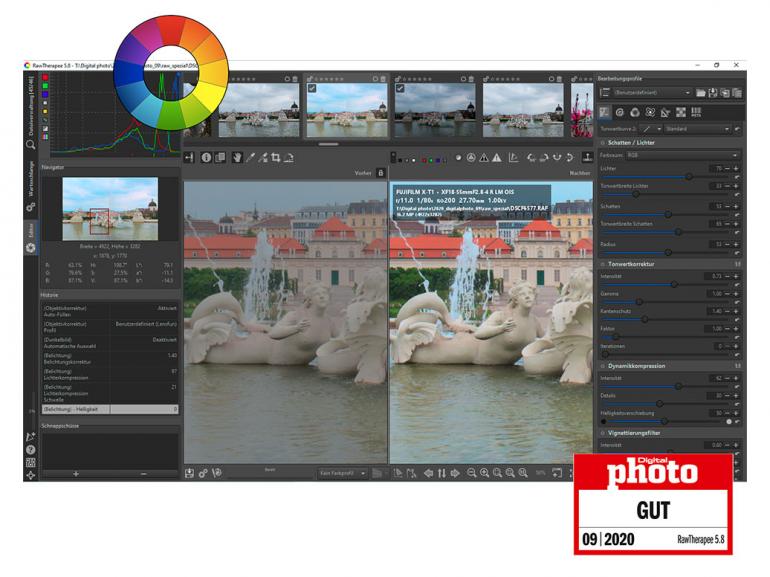Zoom out of the preview

click(471, 473)
